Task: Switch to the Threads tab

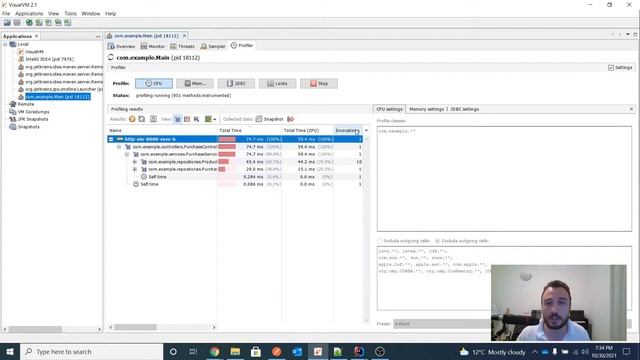Action: (x=183, y=46)
